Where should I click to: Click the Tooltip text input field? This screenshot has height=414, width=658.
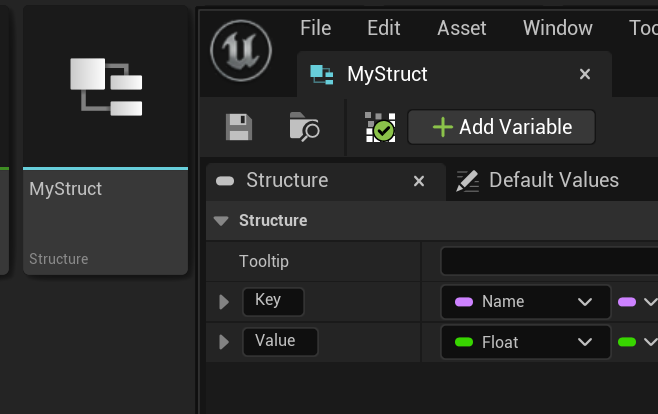[548, 261]
